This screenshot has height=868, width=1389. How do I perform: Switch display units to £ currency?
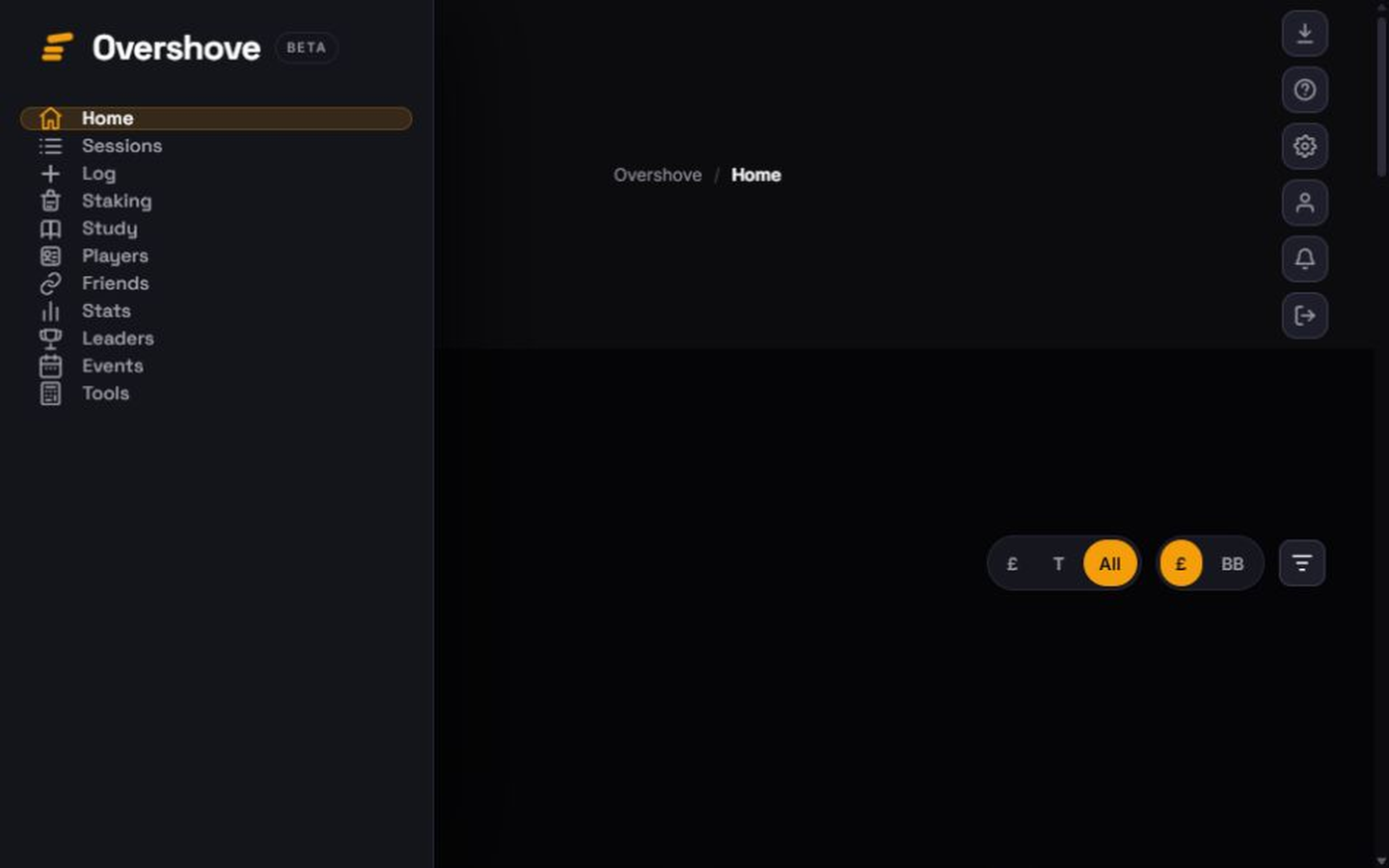1181,563
